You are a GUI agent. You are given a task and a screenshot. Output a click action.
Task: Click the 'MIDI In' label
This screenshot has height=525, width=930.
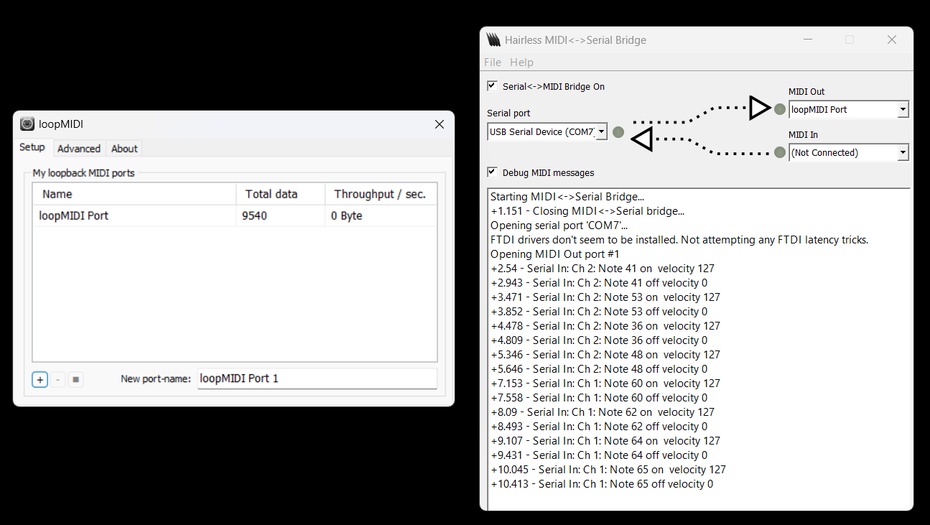coord(803,135)
